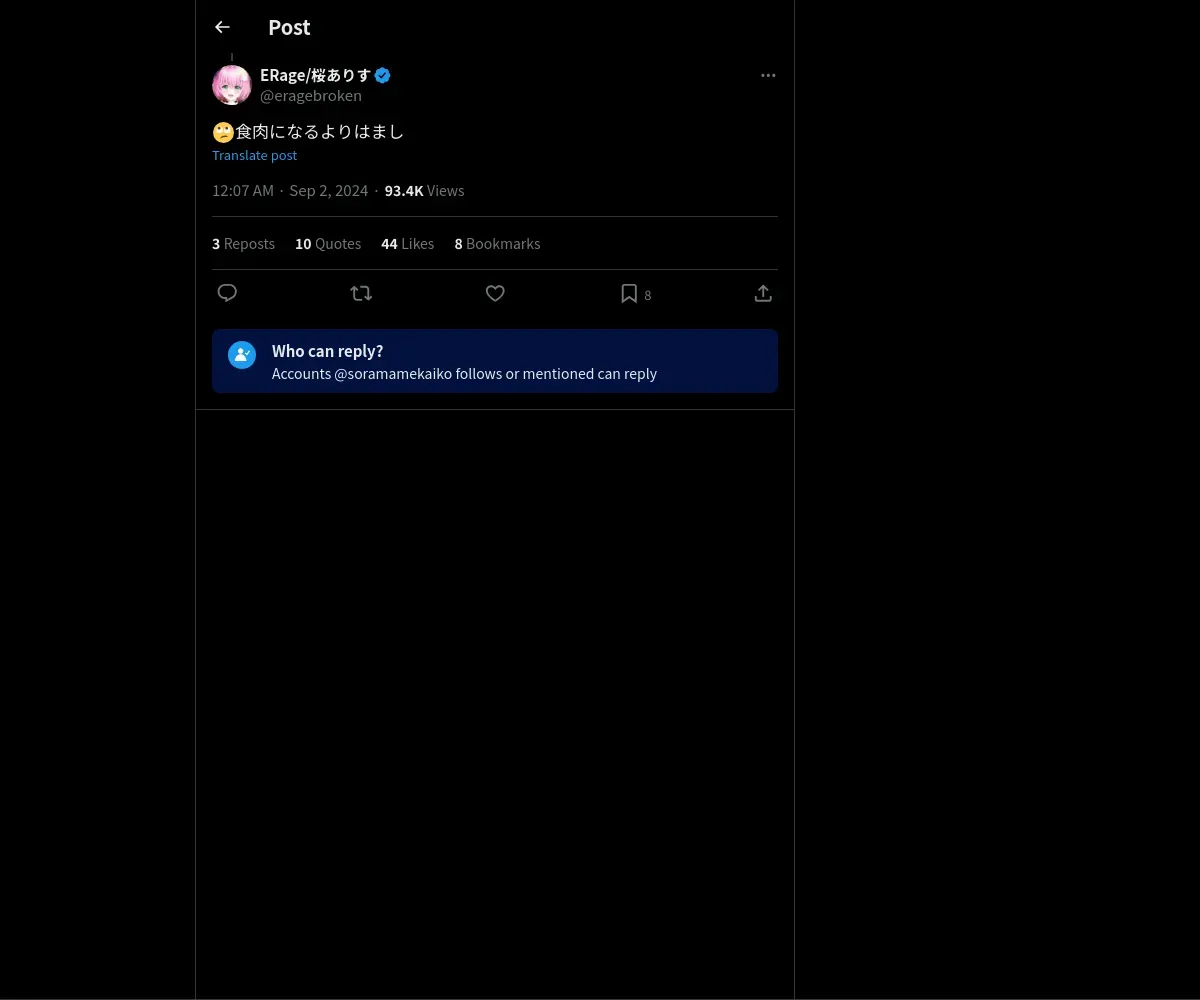The height and width of the screenshot is (1000, 1200).
Task: View the 3 Reposts list
Action: click(243, 244)
